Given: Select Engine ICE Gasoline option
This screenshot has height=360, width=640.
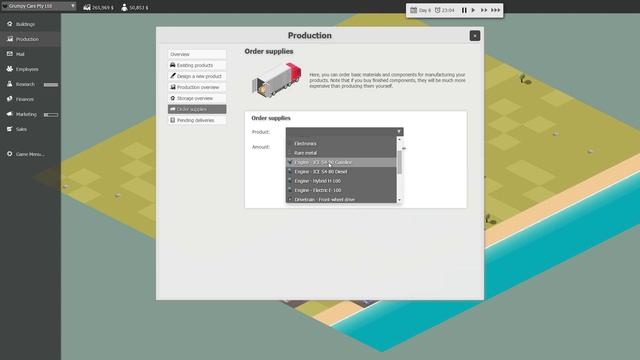Looking at the screenshot, I should pos(341,162).
